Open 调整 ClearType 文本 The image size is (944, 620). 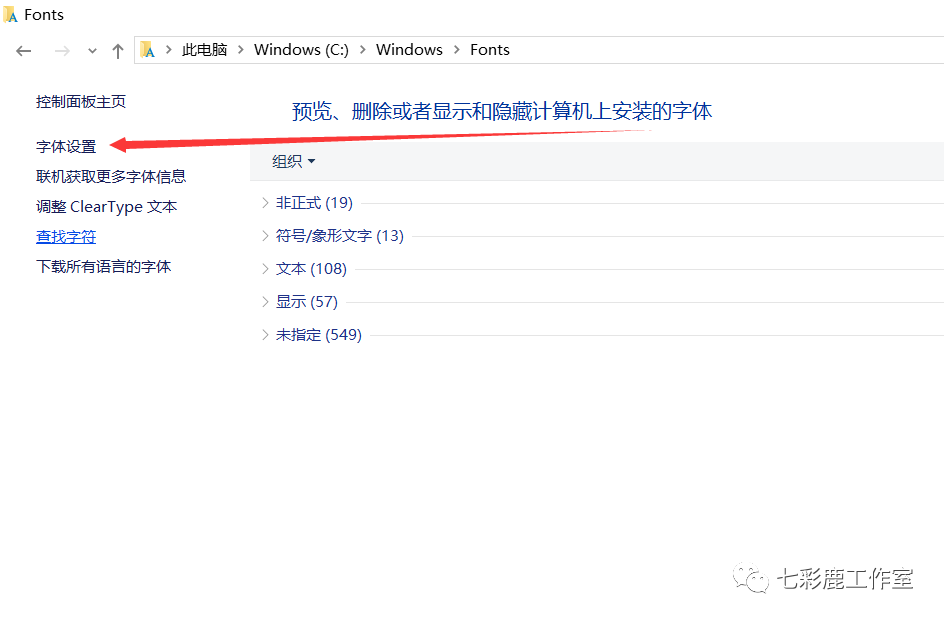click(x=107, y=206)
